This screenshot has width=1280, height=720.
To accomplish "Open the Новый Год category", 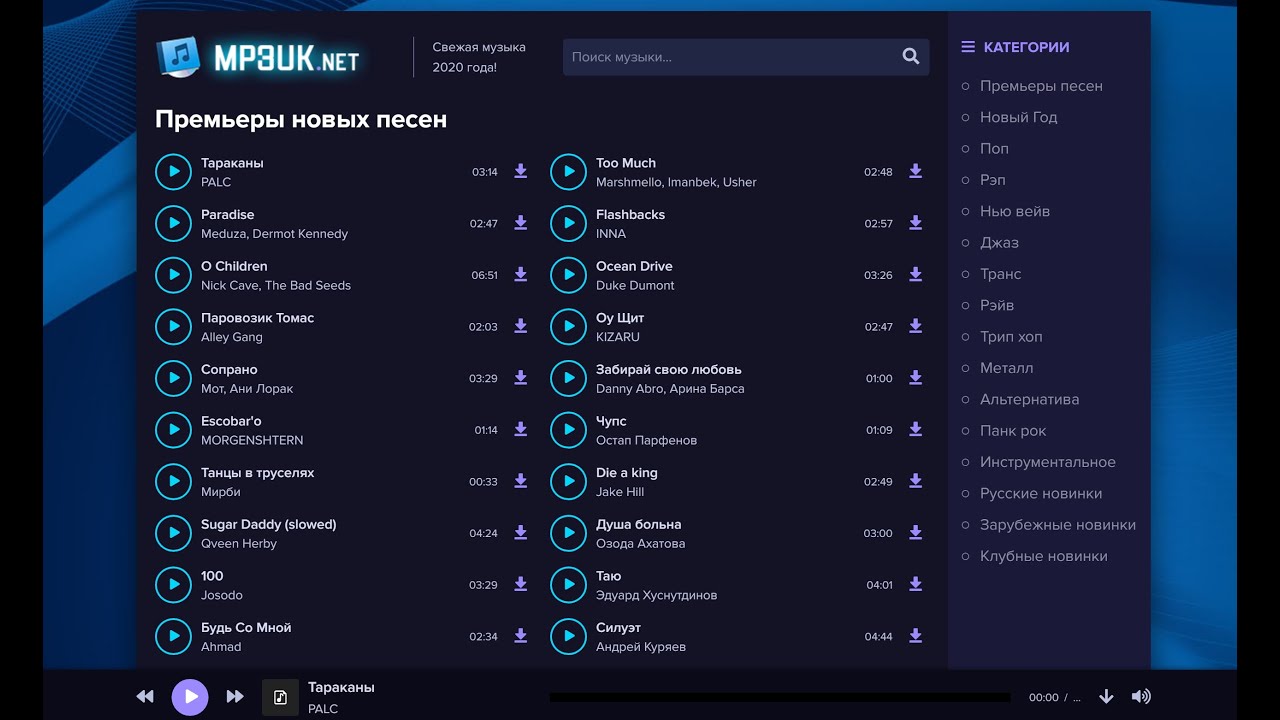I will 1018,117.
